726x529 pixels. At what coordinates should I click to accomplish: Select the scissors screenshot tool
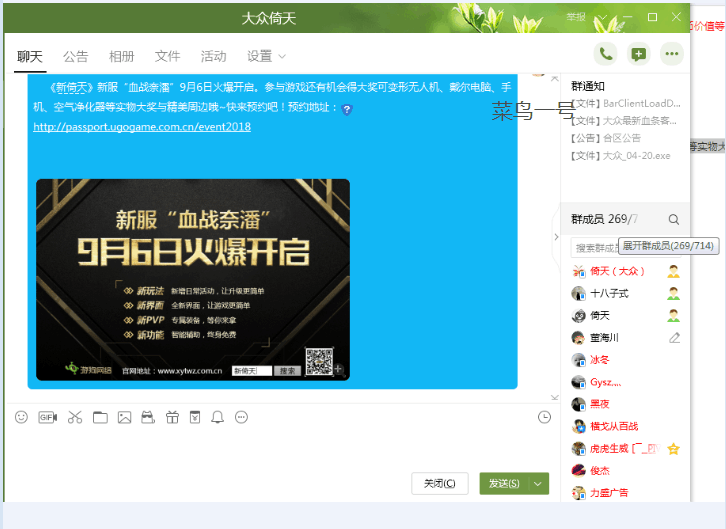click(x=75, y=417)
